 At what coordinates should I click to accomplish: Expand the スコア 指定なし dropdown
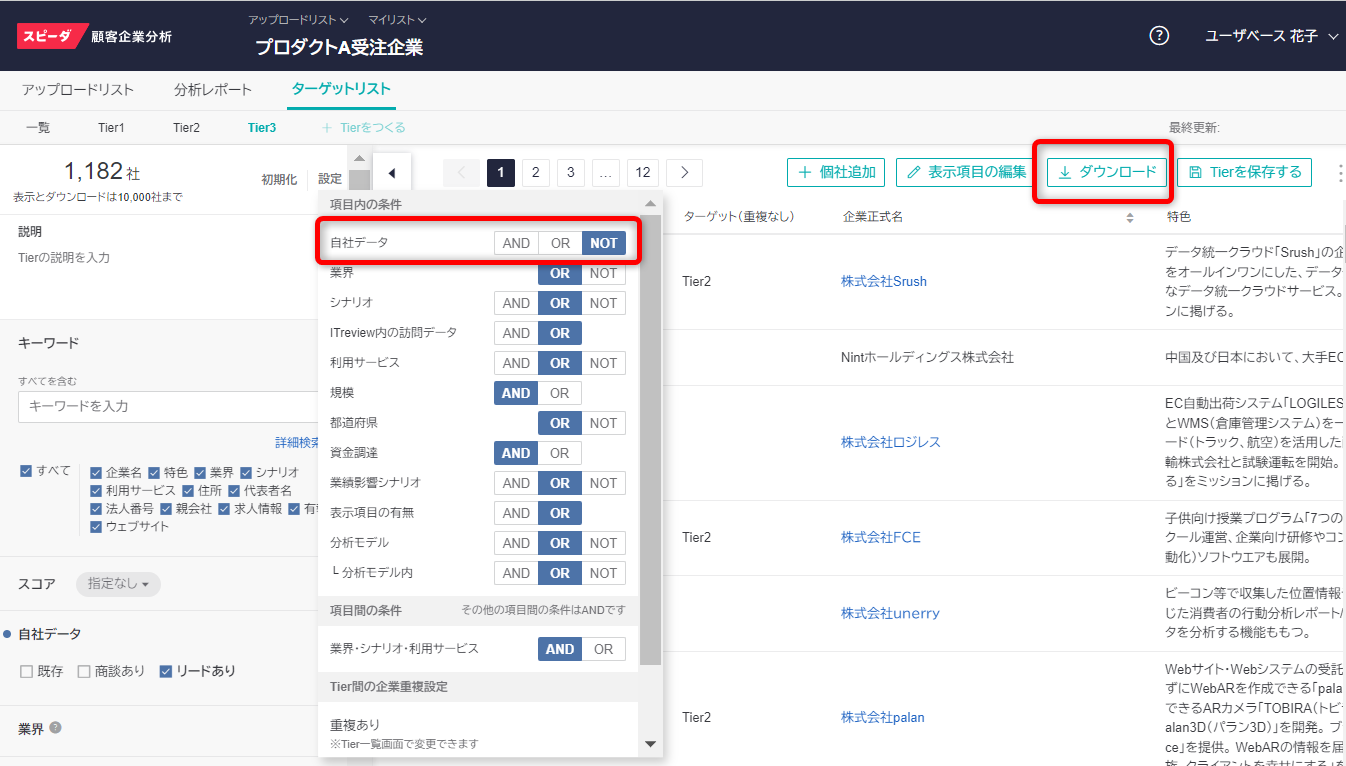pyautogui.click(x=118, y=584)
